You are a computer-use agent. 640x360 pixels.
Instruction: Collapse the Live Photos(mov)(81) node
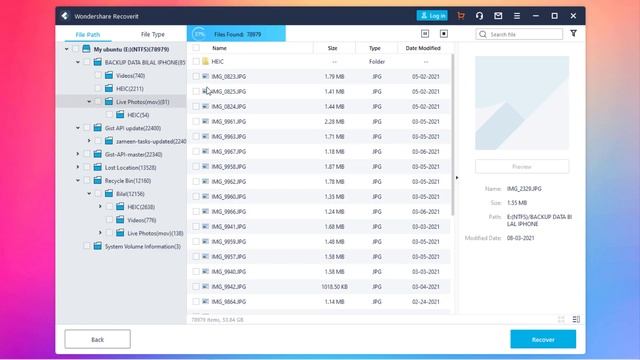[89, 102]
